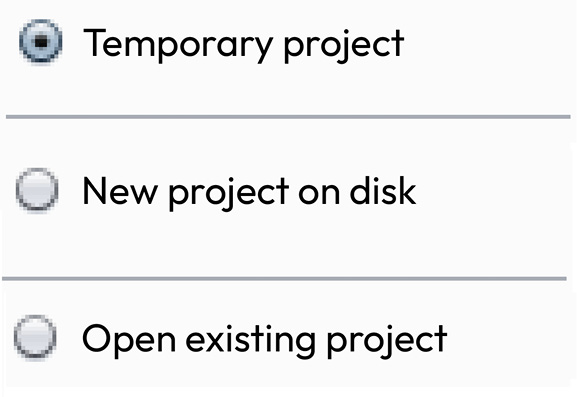The width and height of the screenshot is (577, 397).
Task: Click empty row space right of Temporary project
Action: click(489, 44)
